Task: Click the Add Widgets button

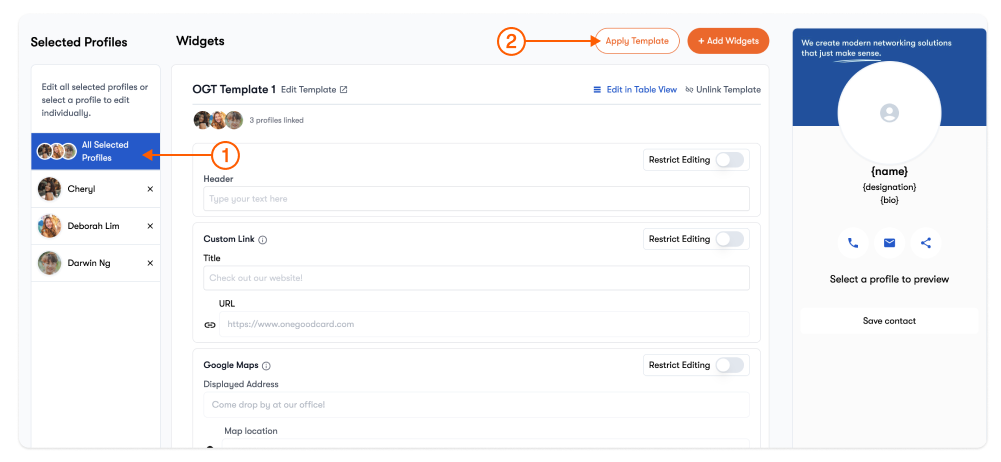Action: (728, 41)
